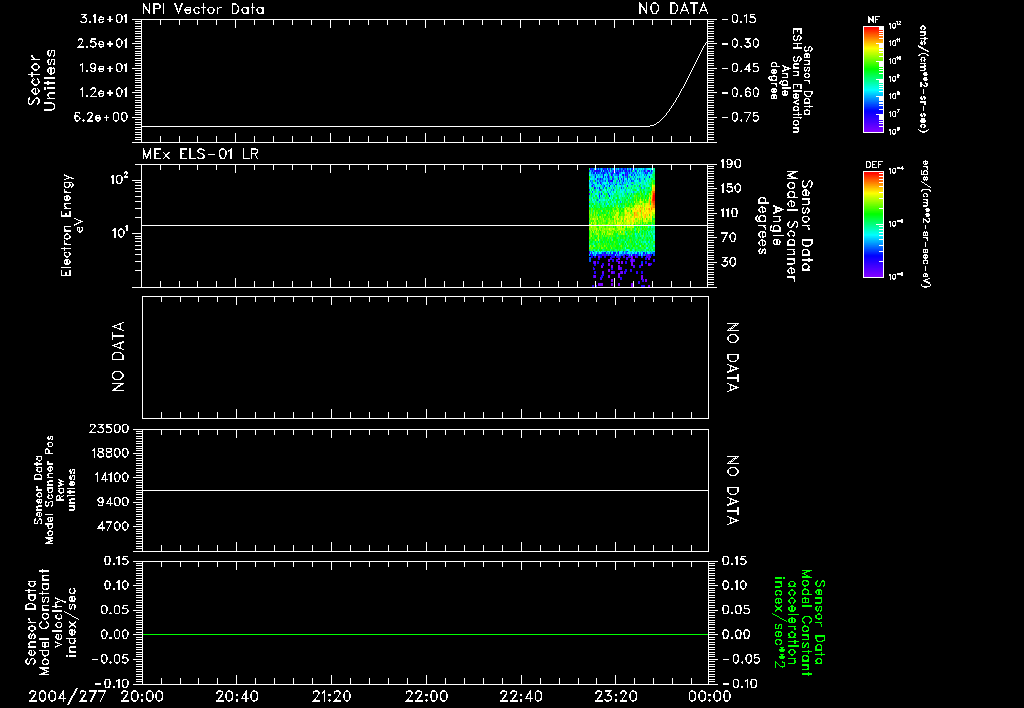Click the 'Sector Unitless' axis label
The height and width of the screenshot is (708, 1024).
tap(42, 80)
